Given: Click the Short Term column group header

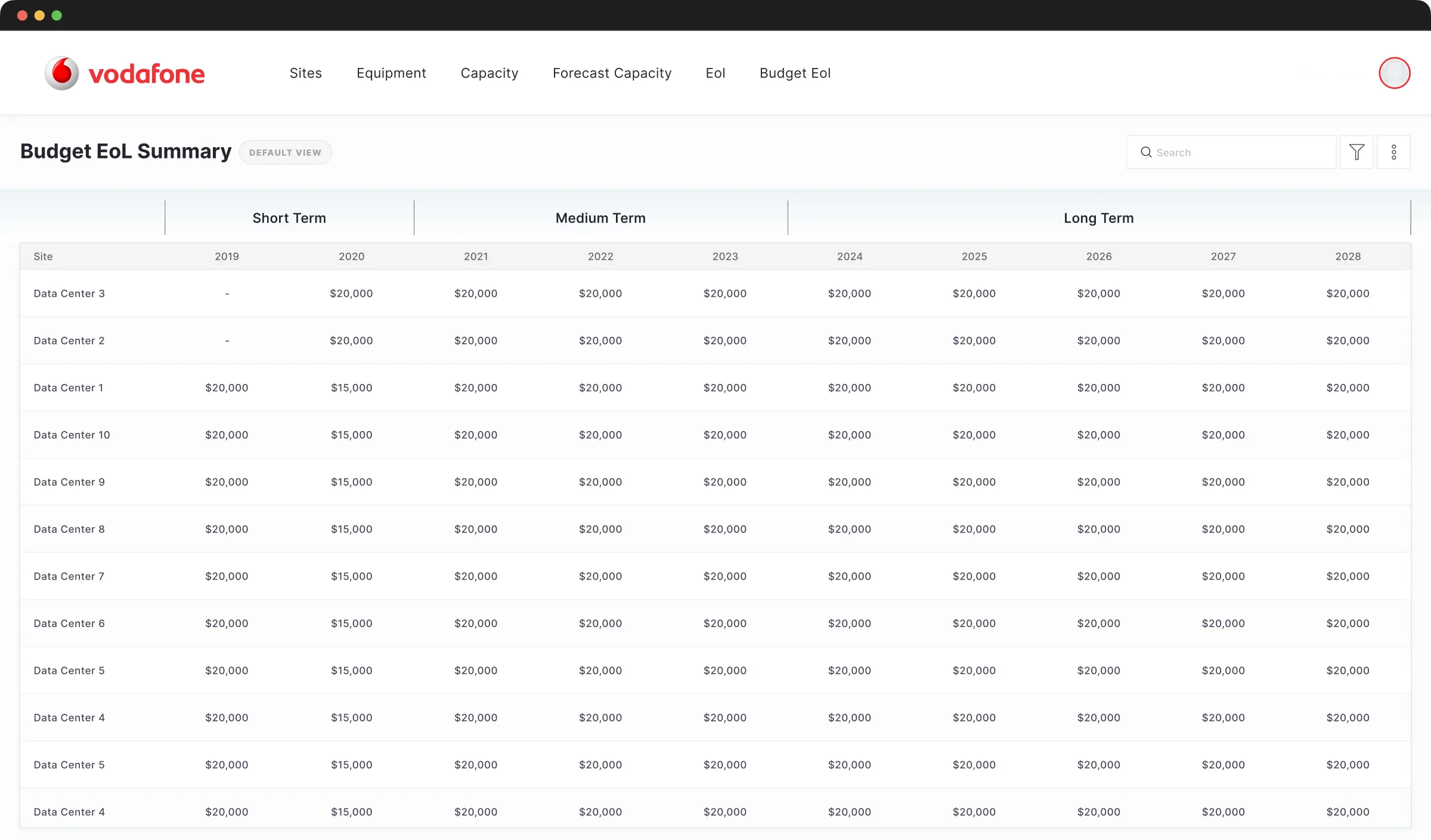Looking at the screenshot, I should [x=289, y=218].
